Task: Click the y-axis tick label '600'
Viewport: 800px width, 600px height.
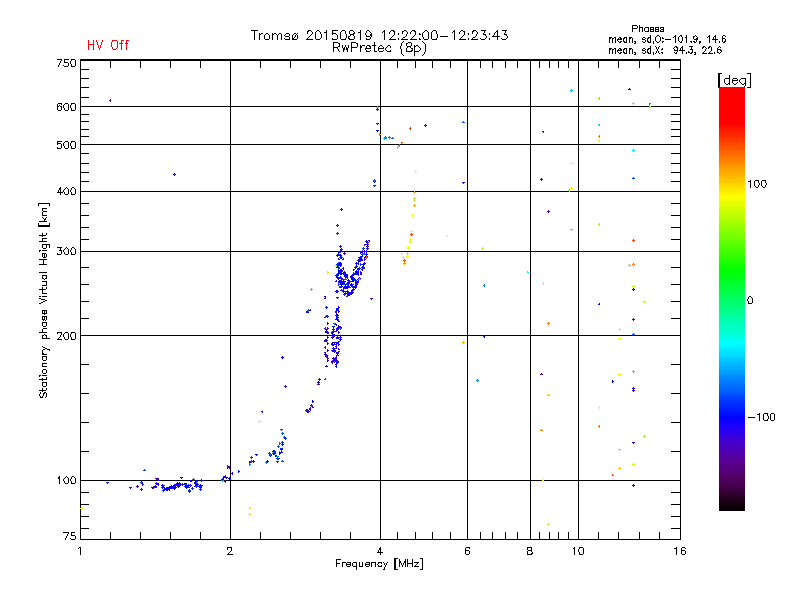Action: pos(66,107)
